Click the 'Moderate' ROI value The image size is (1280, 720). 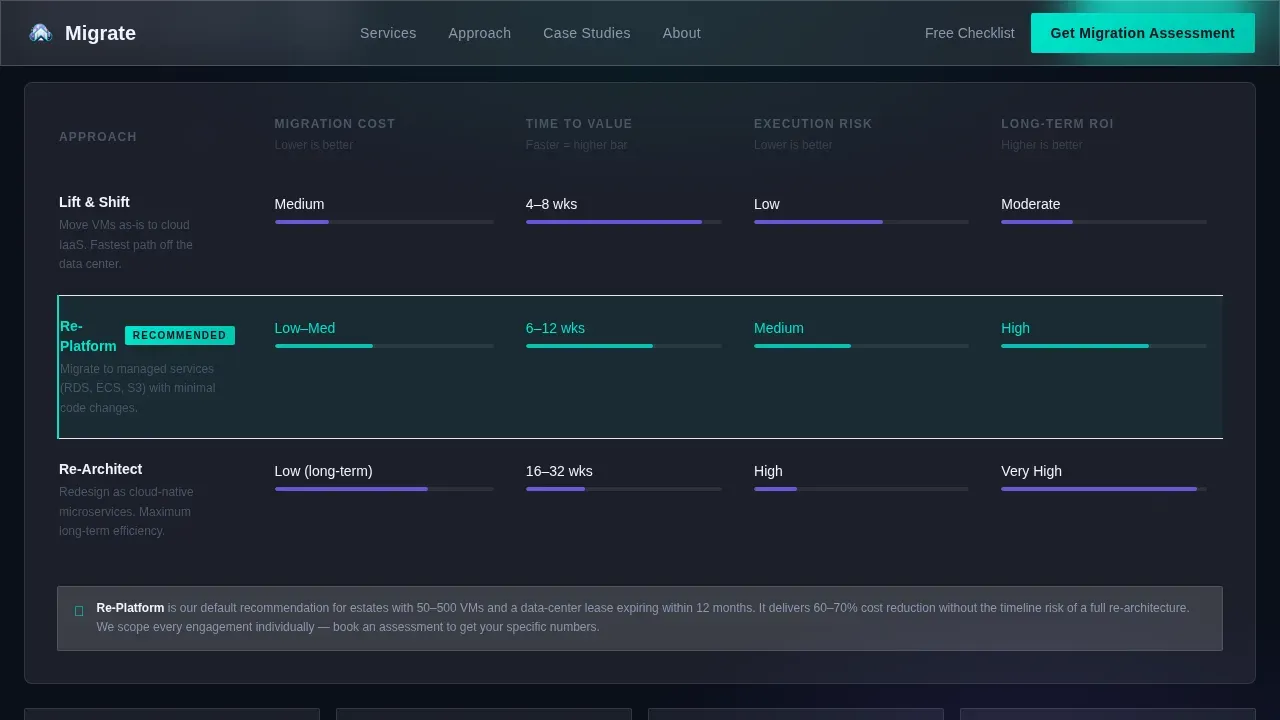(1030, 204)
